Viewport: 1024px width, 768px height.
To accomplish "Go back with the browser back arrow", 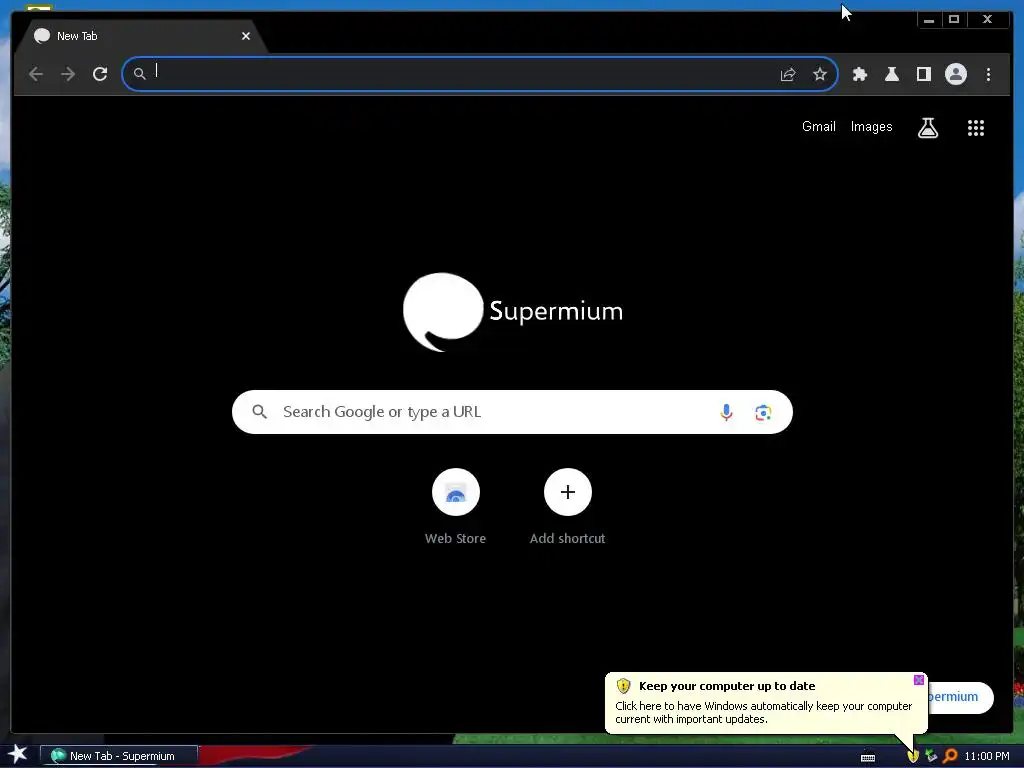I will 36,74.
